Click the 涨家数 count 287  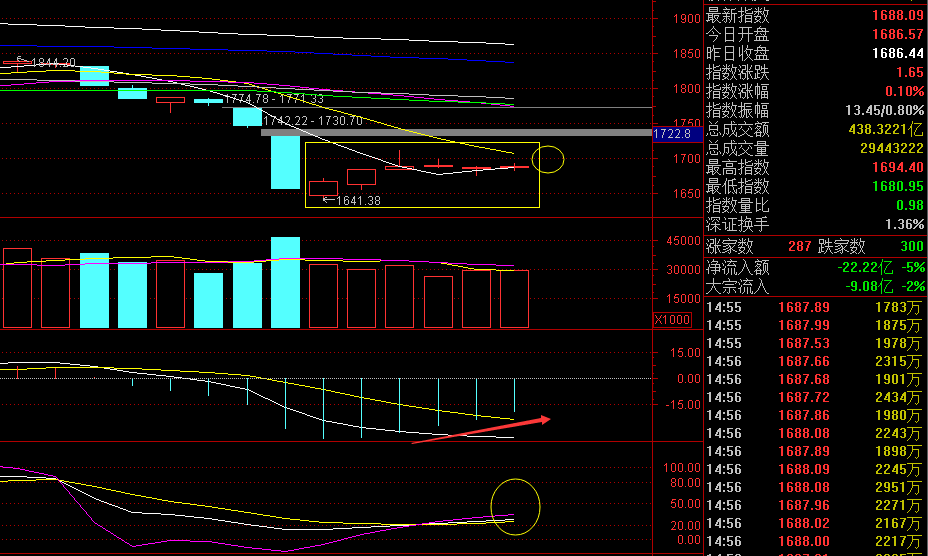(799, 246)
